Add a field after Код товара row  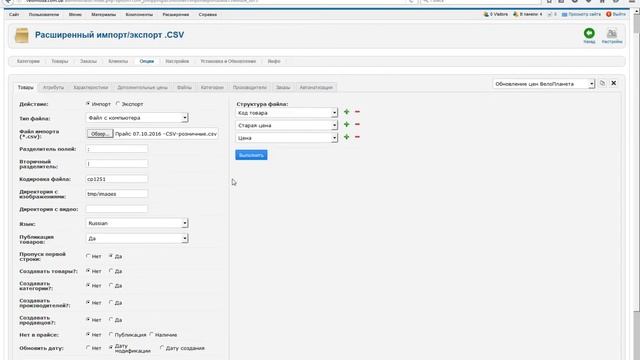347,112
